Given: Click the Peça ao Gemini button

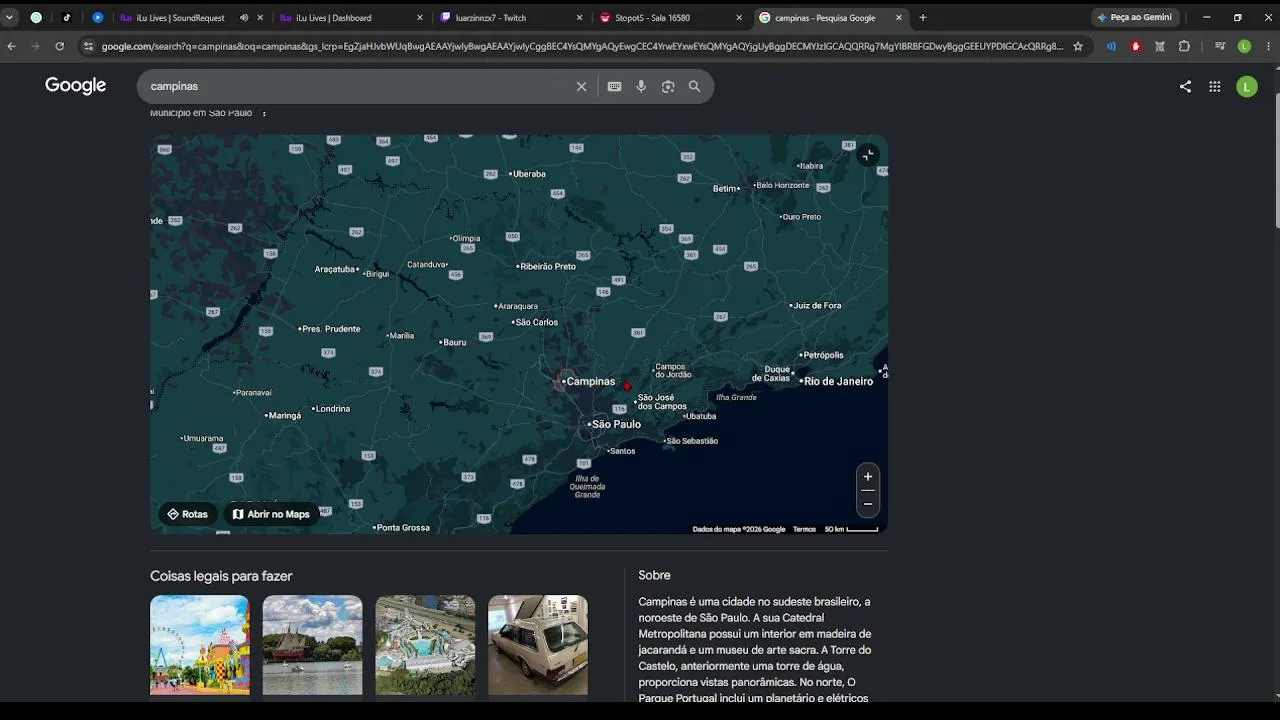Looking at the screenshot, I should (x=1135, y=17).
